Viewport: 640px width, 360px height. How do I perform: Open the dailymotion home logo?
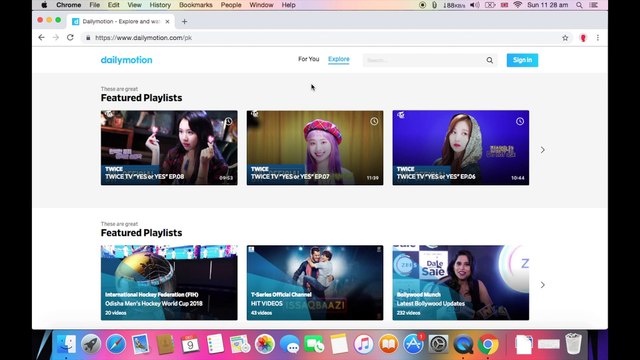127,60
